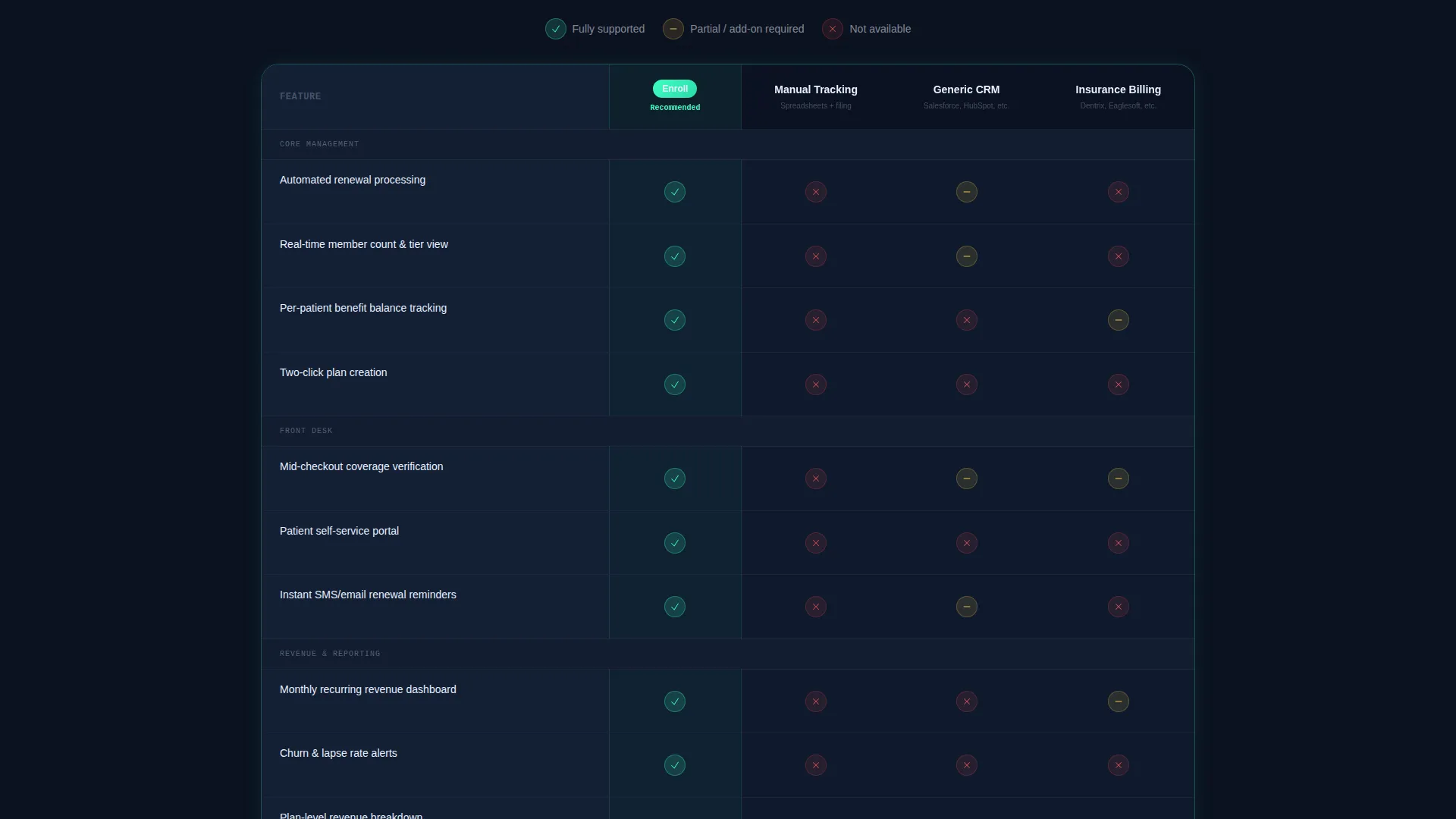Click Insurance Billing partial icon for recurring revenue dashboard
The height and width of the screenshot is (819, 1456).
1118,701
